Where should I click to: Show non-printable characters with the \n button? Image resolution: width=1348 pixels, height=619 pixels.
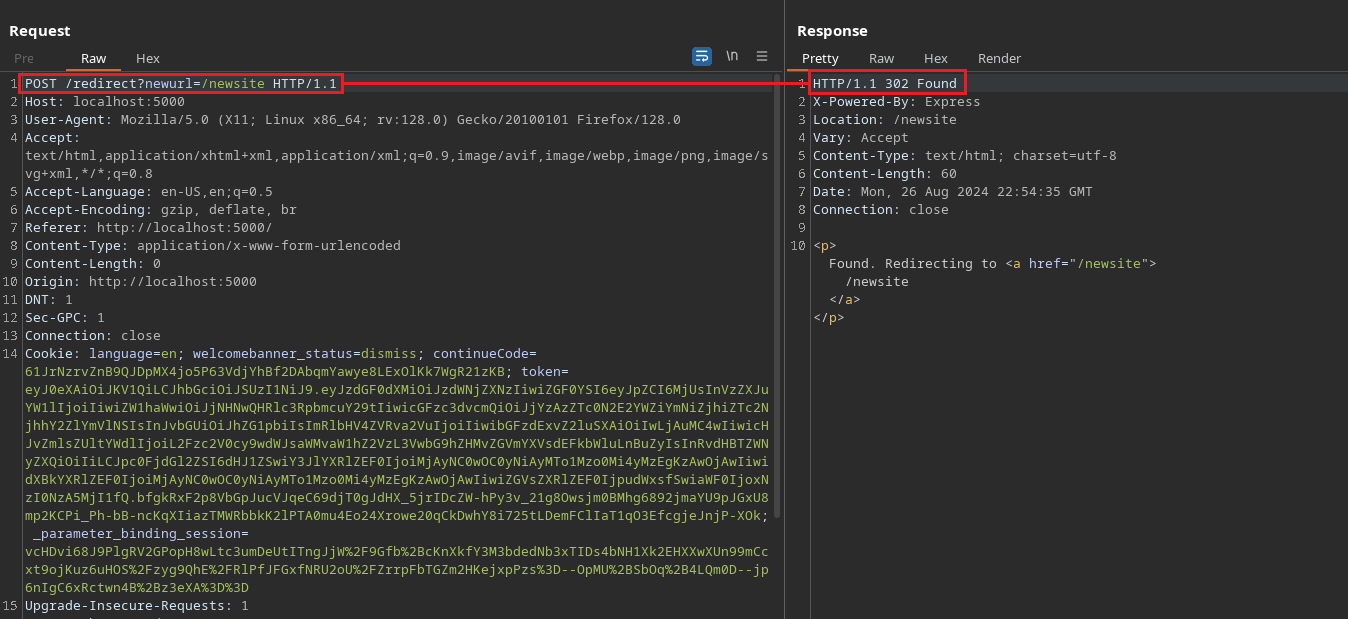pos(732,57)
